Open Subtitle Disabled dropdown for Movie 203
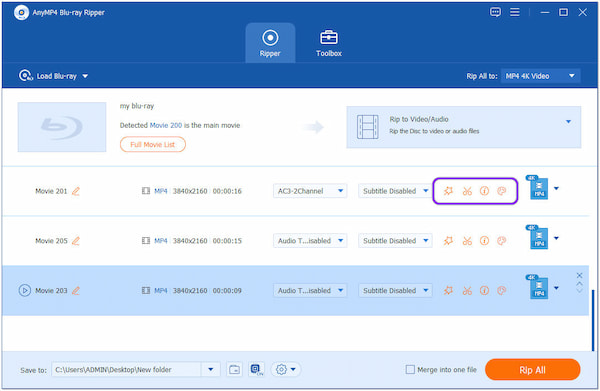This screenshot has width=600, height=391. click(x=395, y=290)
